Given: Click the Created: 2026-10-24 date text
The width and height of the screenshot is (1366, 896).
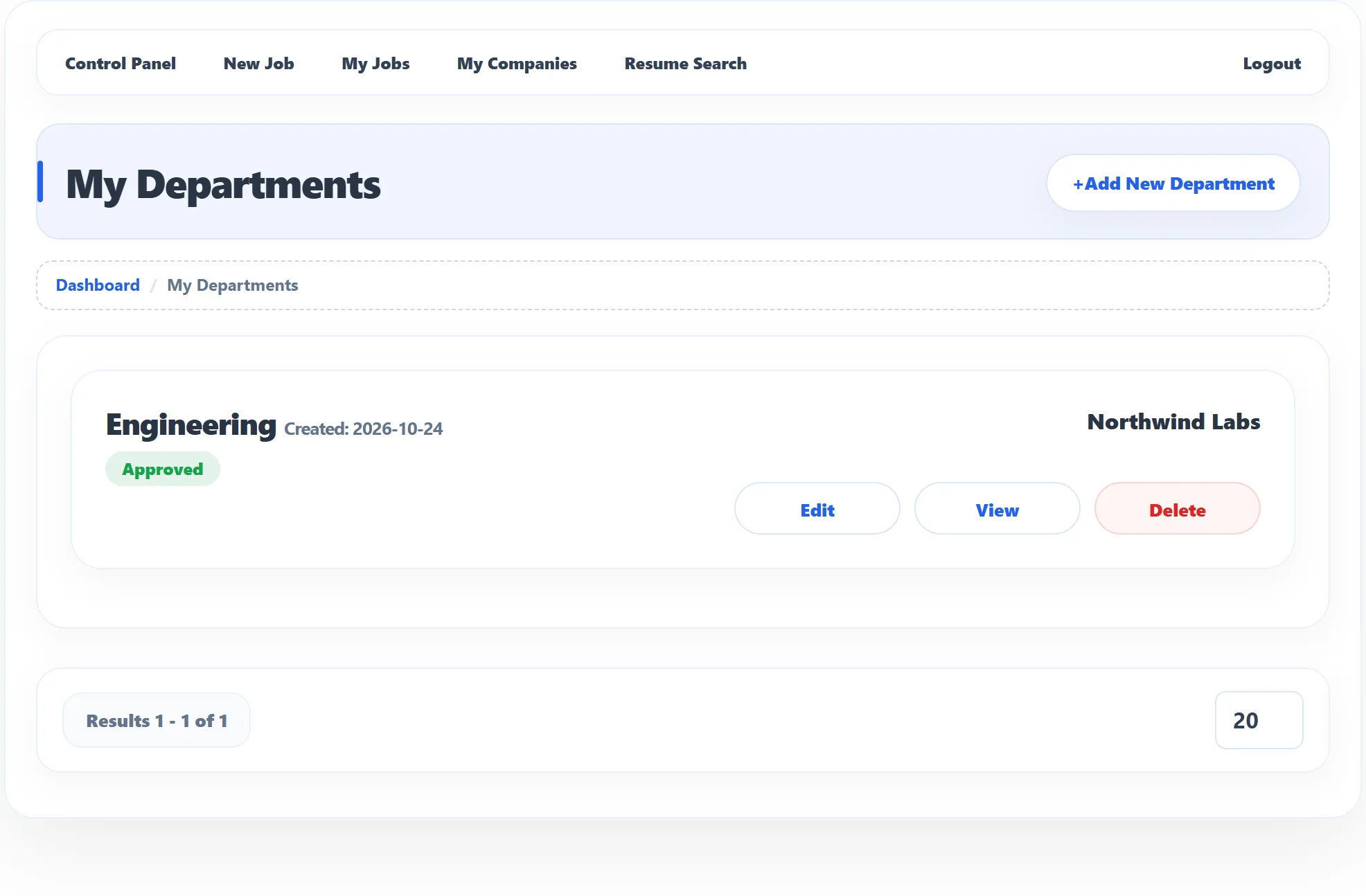Looking at the screenshot, I should click(x=364, y=429).
